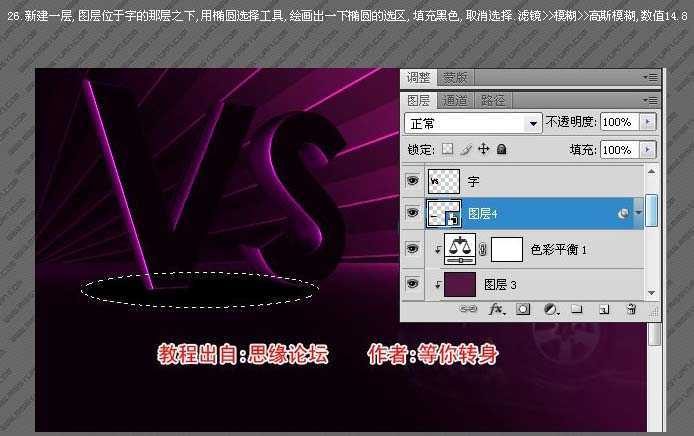Viewport: 694px width, 436px height.
Task: Open the 填充 fill slider arrow
Action: (x=648, y=150)
